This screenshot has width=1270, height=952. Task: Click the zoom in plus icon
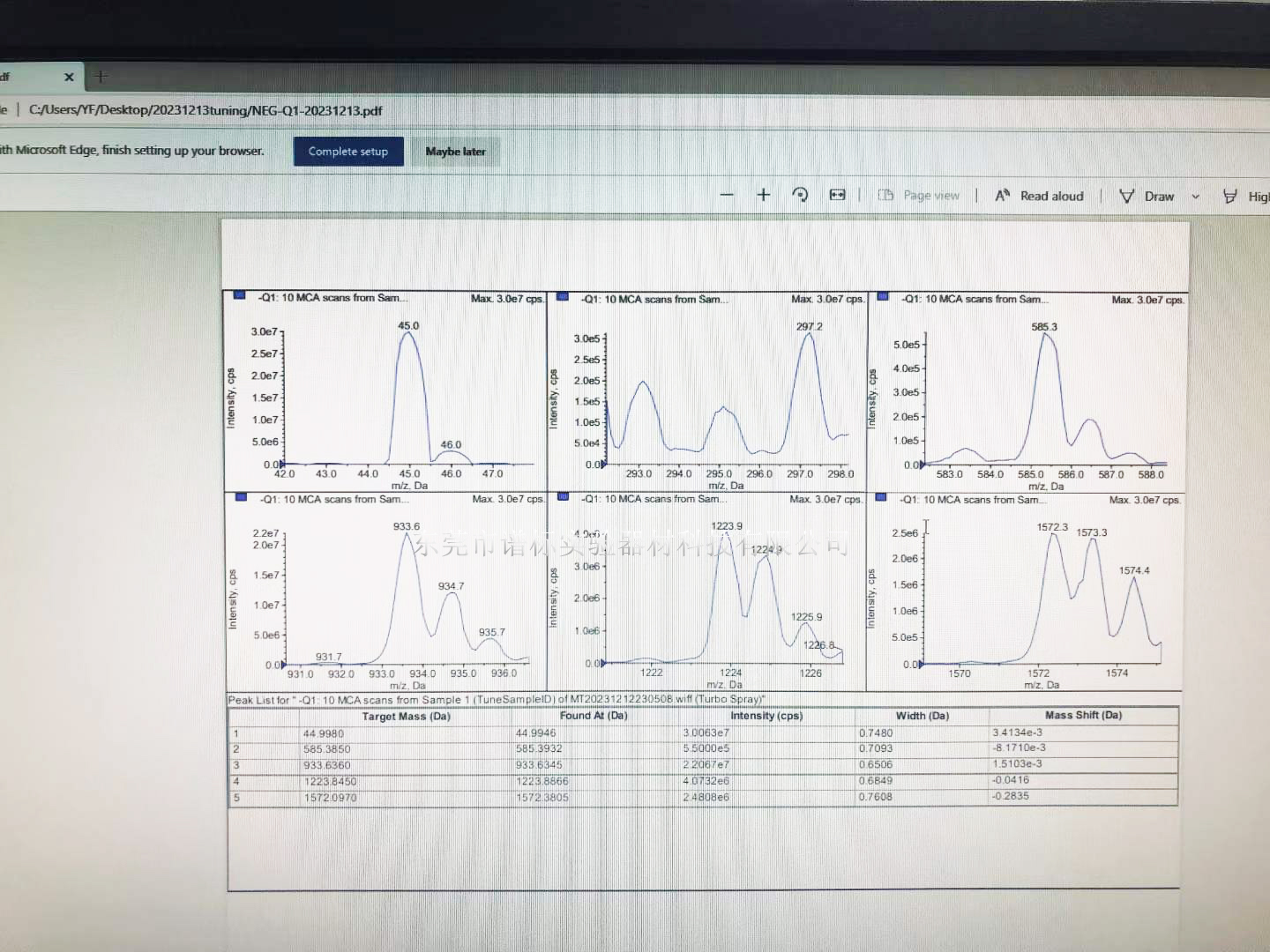pyautogui.click(x=764, y=195)
